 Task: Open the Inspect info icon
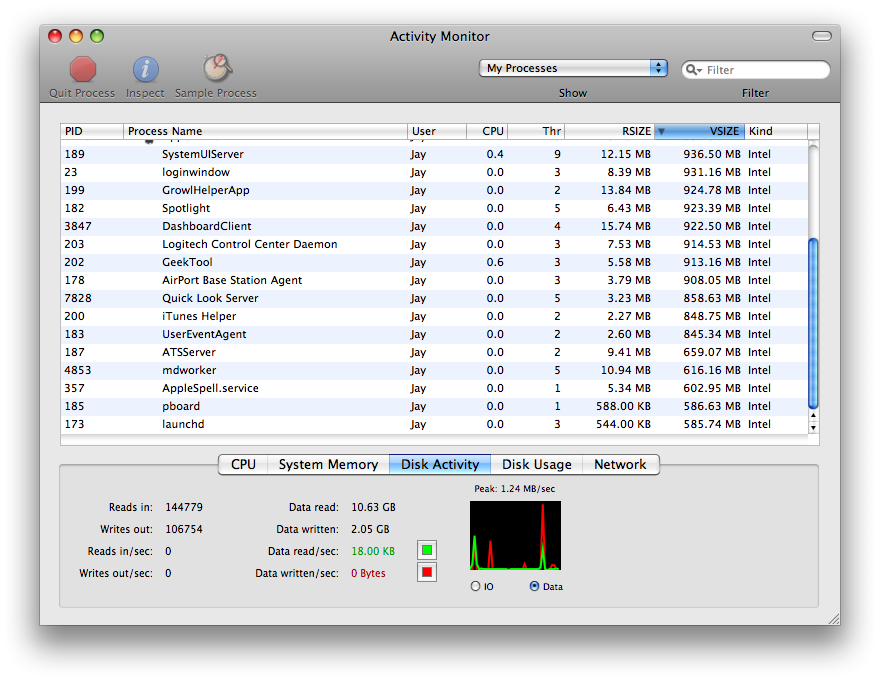(145, 70)
